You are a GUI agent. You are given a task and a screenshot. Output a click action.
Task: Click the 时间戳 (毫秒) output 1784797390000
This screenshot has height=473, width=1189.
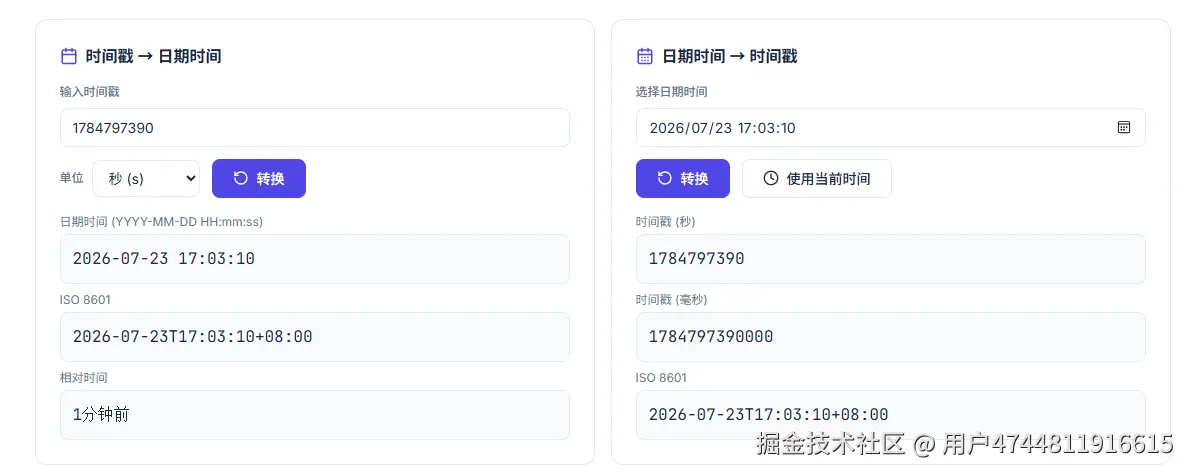890,337
